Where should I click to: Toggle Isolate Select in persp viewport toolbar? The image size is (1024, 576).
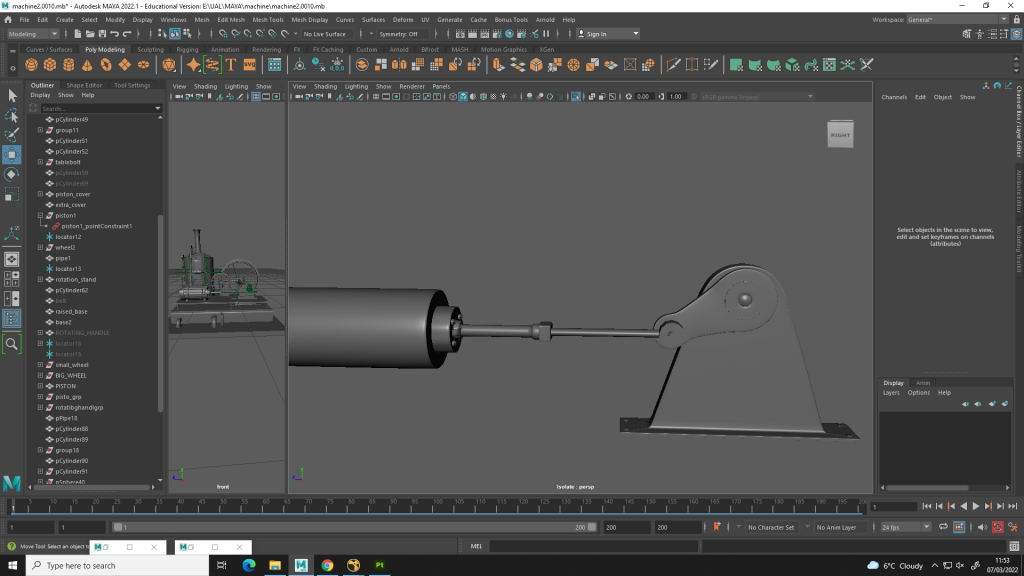575,97
